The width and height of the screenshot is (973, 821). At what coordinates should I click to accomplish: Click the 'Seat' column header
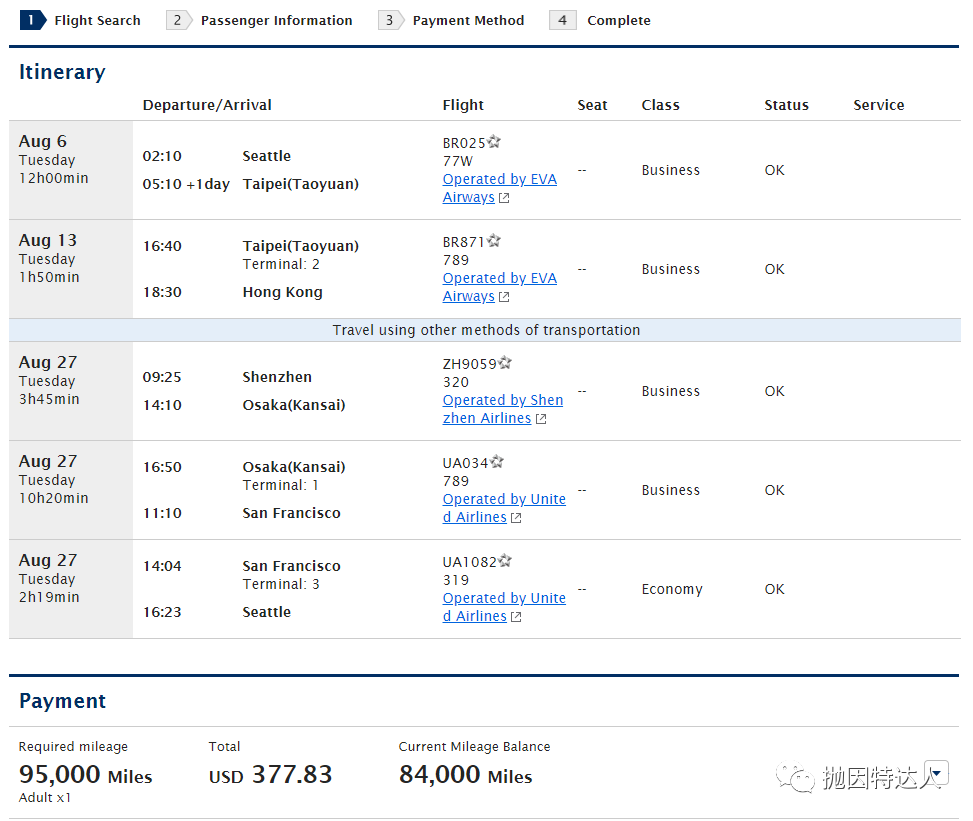pos(592,105)
